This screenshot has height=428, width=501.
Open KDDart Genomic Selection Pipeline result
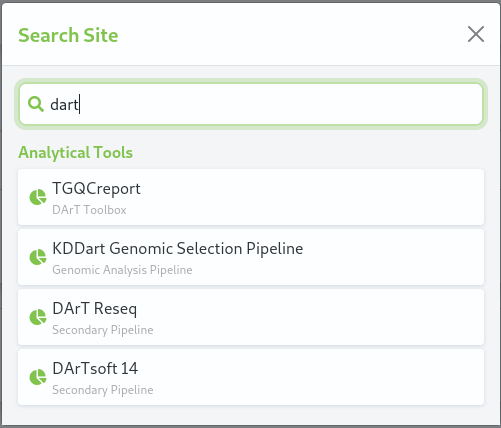tap(251, 257)
